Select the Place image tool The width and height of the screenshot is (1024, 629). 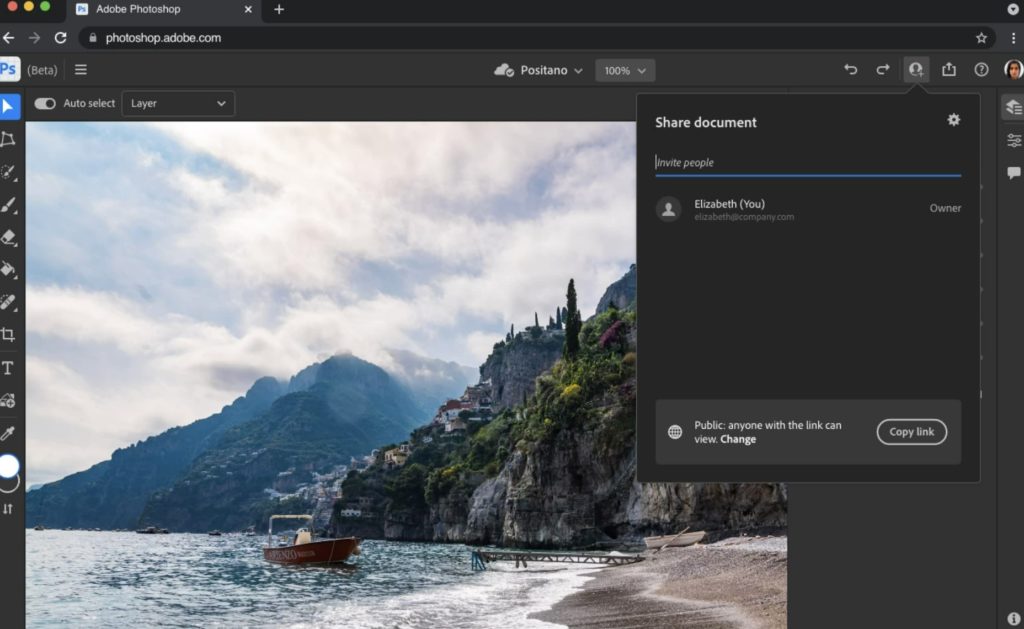click(x=8, y=400)
